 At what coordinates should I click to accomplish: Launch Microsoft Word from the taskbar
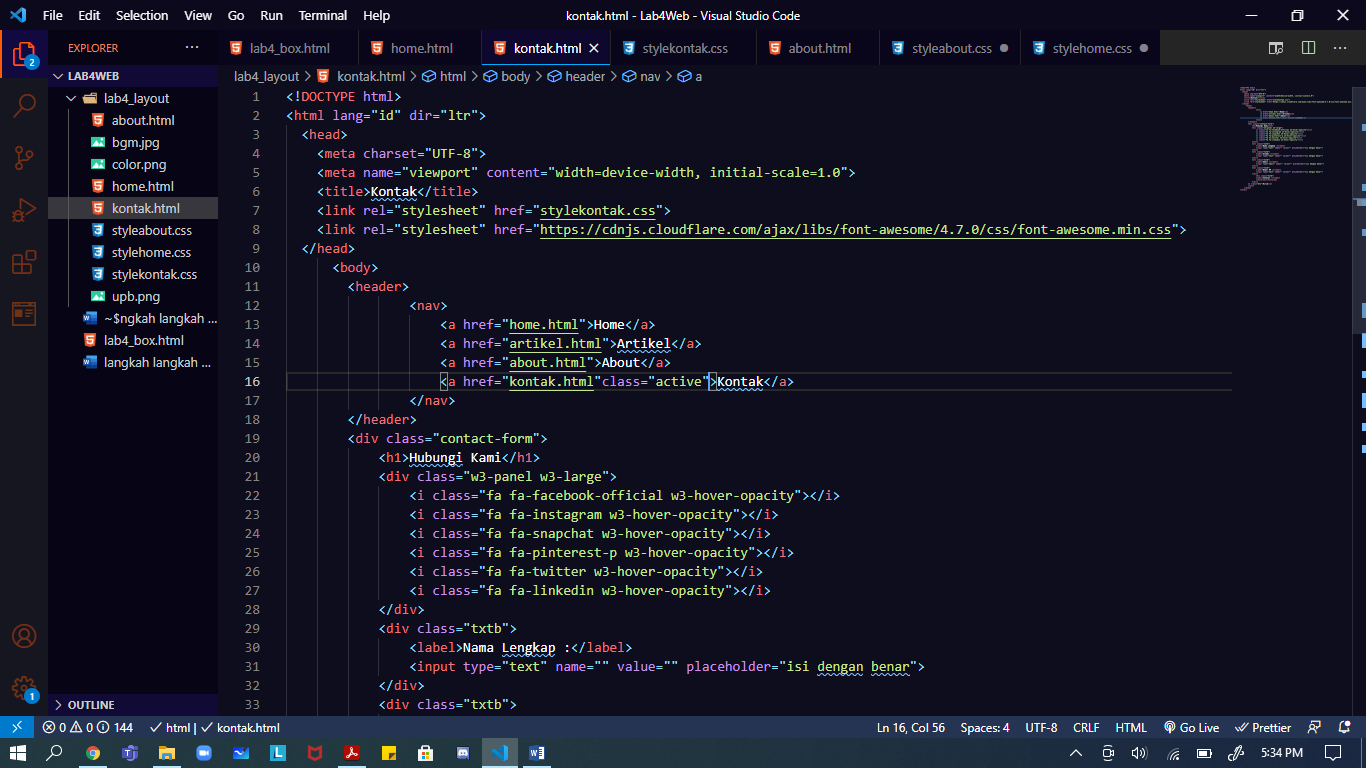click(537, 752)
